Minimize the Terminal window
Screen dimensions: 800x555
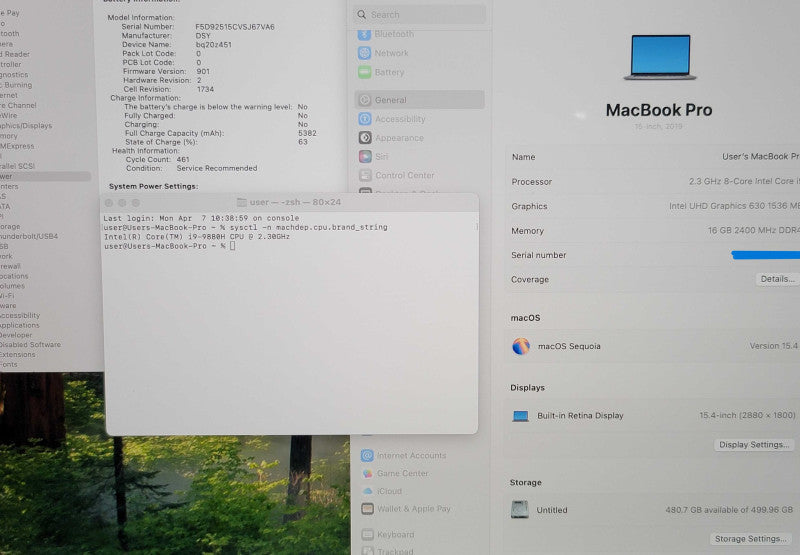click(122, 203)
